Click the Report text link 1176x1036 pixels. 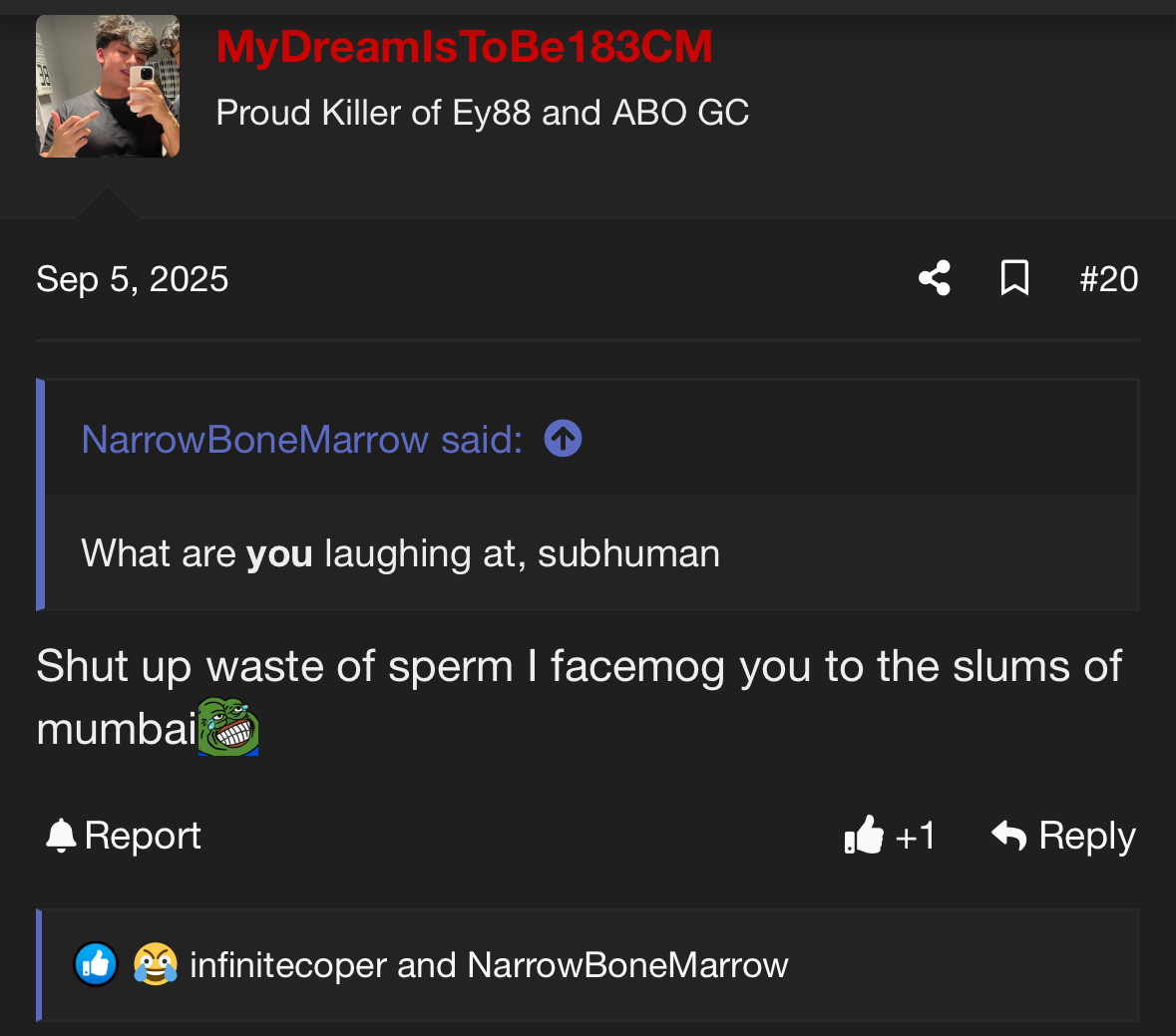pyautogui.click(x=143, y=836)
